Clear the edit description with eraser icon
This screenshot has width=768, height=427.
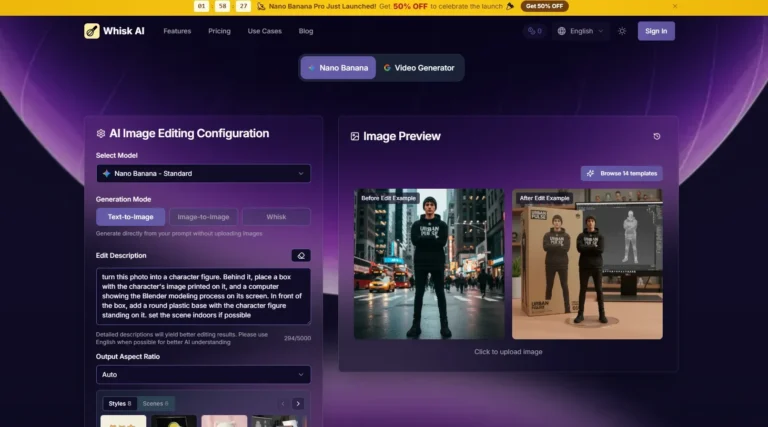coord(301,256)
